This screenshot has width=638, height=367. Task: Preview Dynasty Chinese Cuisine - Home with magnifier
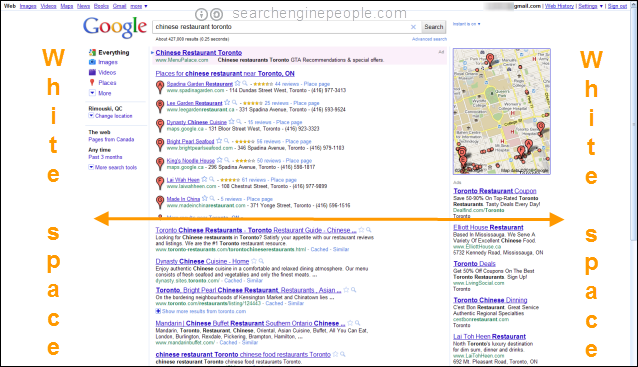[x=261, y=261]
